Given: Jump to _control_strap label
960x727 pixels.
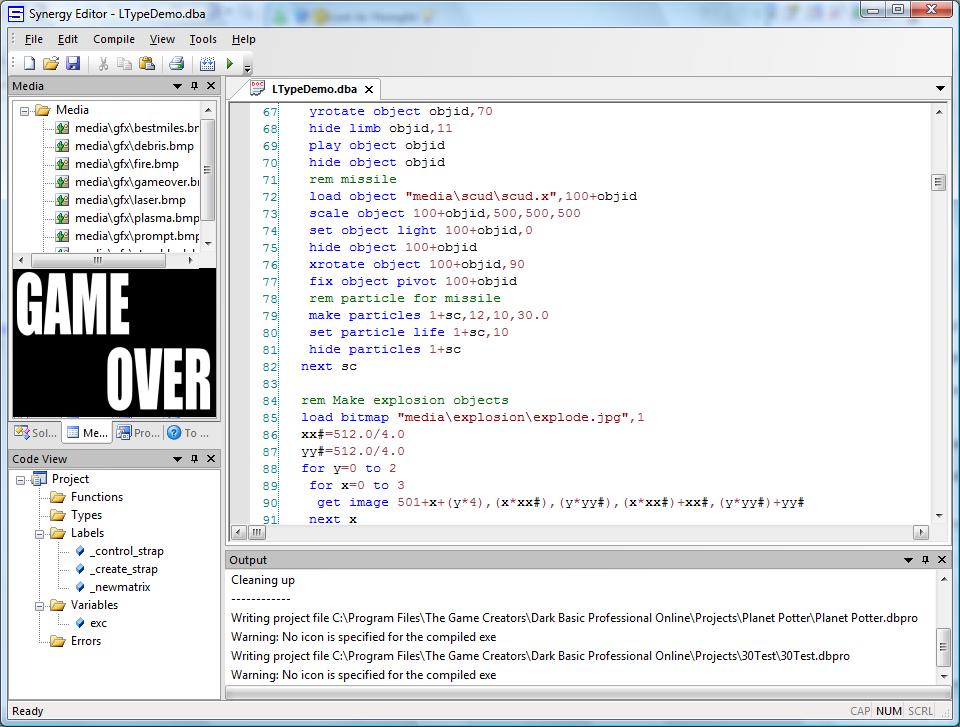Looking at the screenshot, I should tap(127, 551).
